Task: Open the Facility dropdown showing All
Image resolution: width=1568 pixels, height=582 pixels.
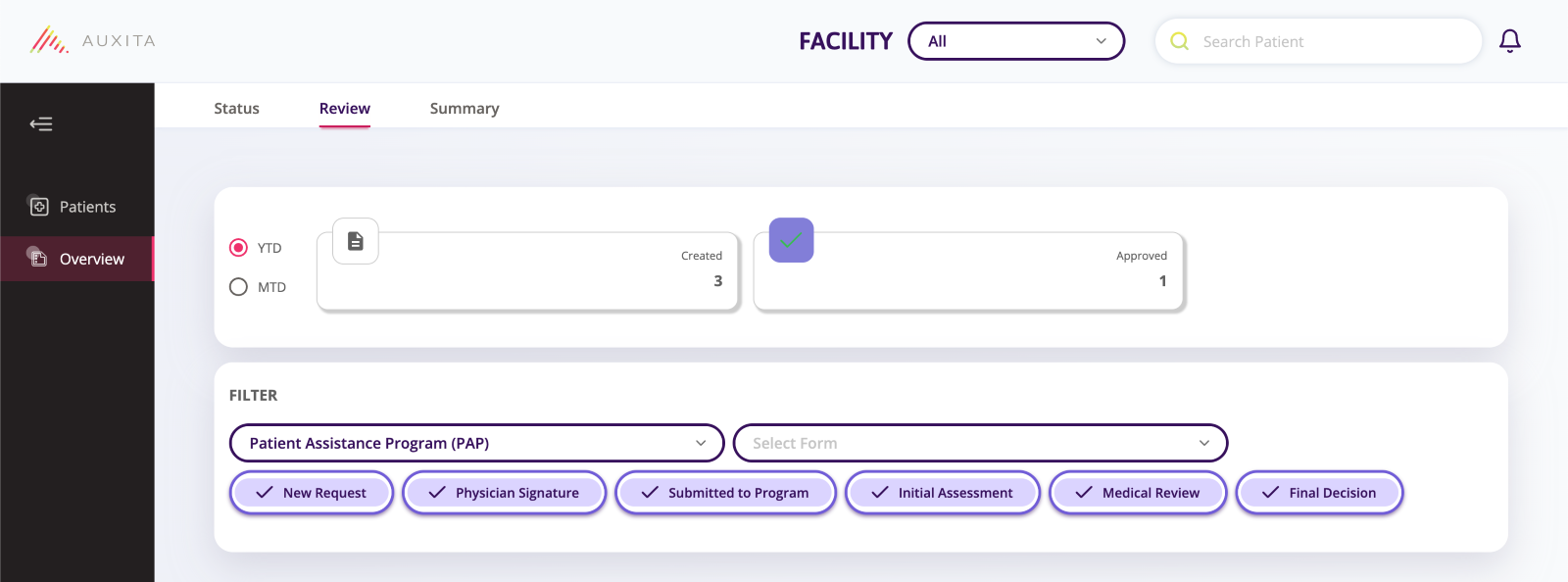Action: (1016, 41)
